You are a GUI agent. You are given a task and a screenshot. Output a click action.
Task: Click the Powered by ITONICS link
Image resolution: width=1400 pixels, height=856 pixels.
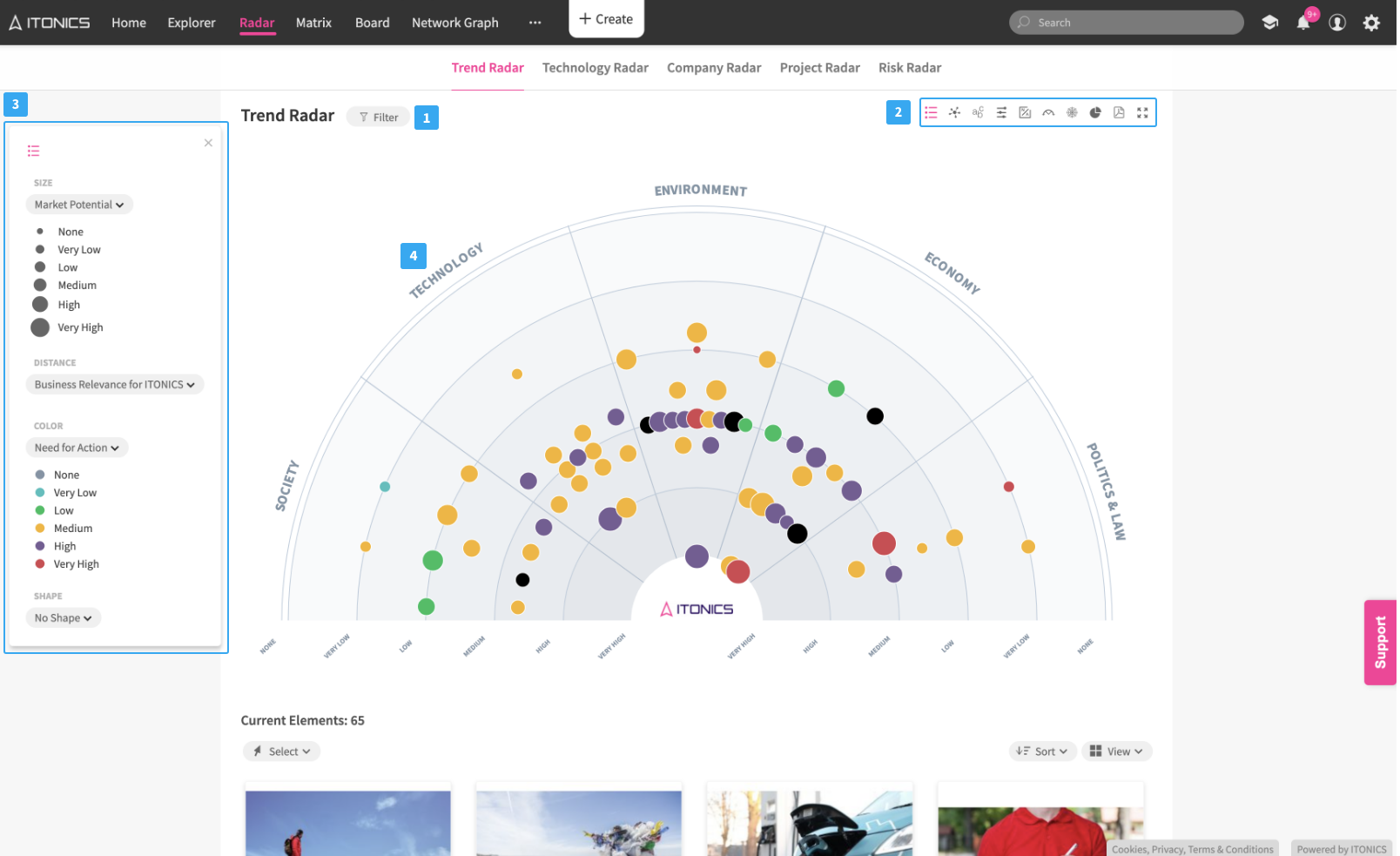(1342, 849)
